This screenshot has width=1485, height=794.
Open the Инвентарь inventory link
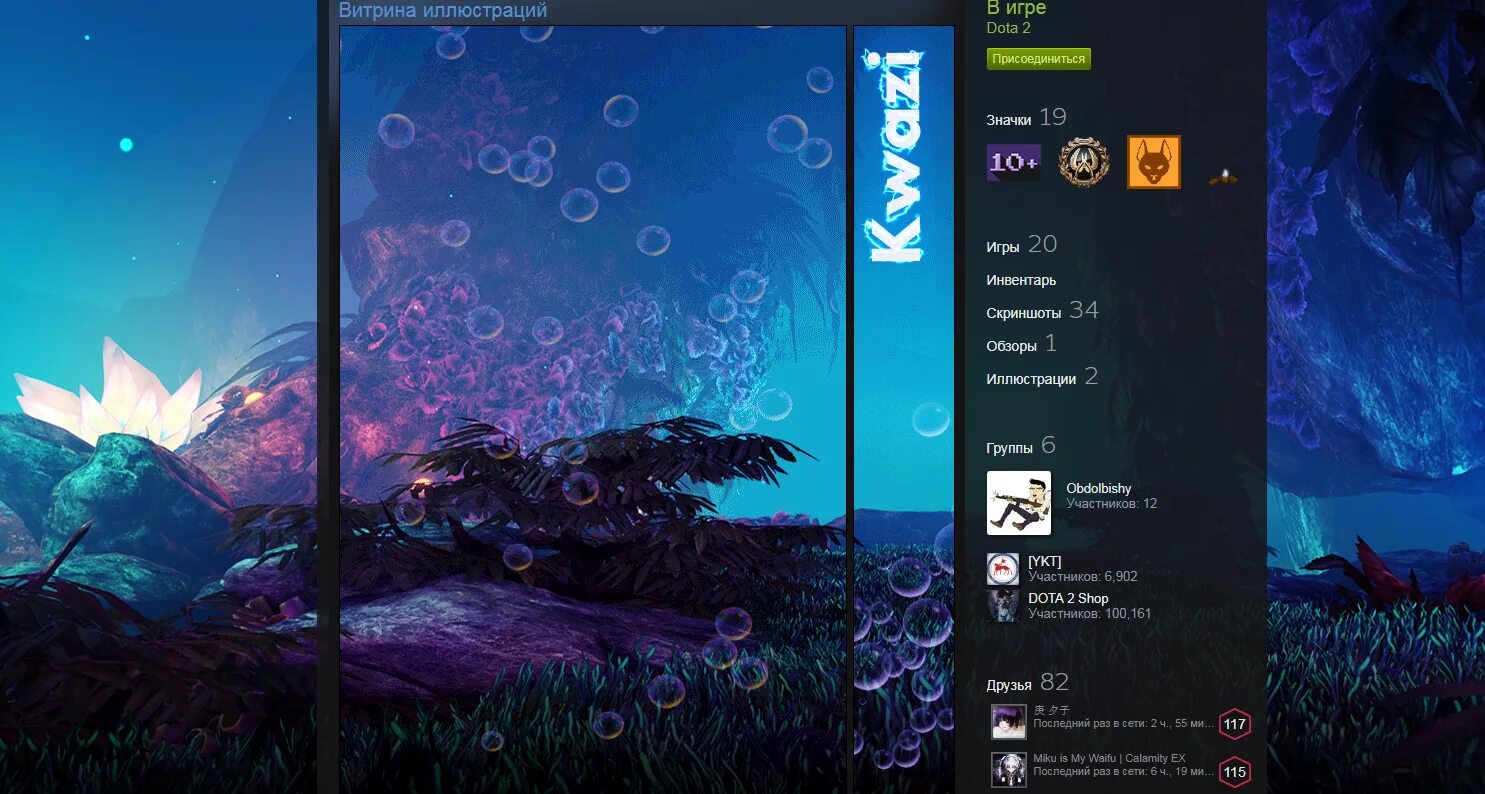1021,280
